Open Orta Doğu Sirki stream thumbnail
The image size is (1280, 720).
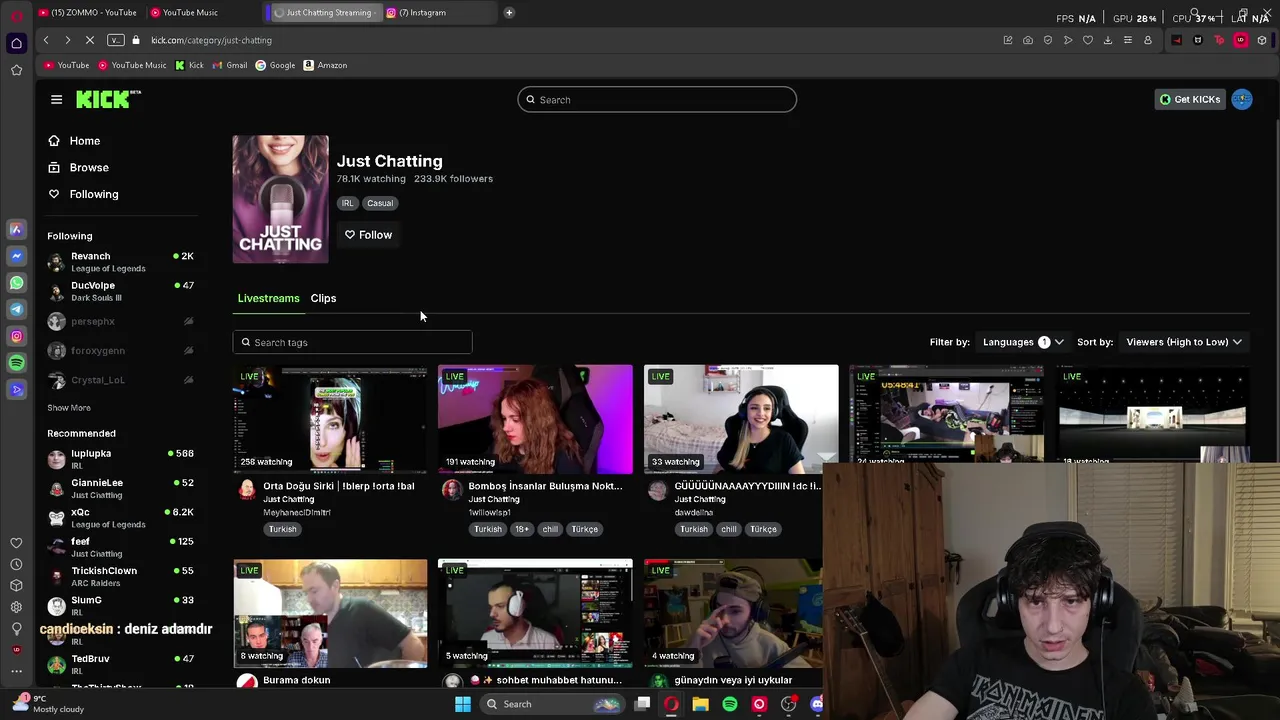[330, 419]
